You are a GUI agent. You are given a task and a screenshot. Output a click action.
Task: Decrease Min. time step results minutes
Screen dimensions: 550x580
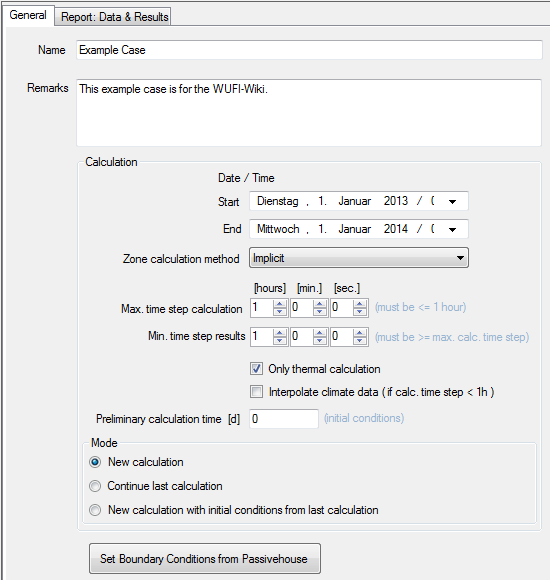[x=320, y=341]
